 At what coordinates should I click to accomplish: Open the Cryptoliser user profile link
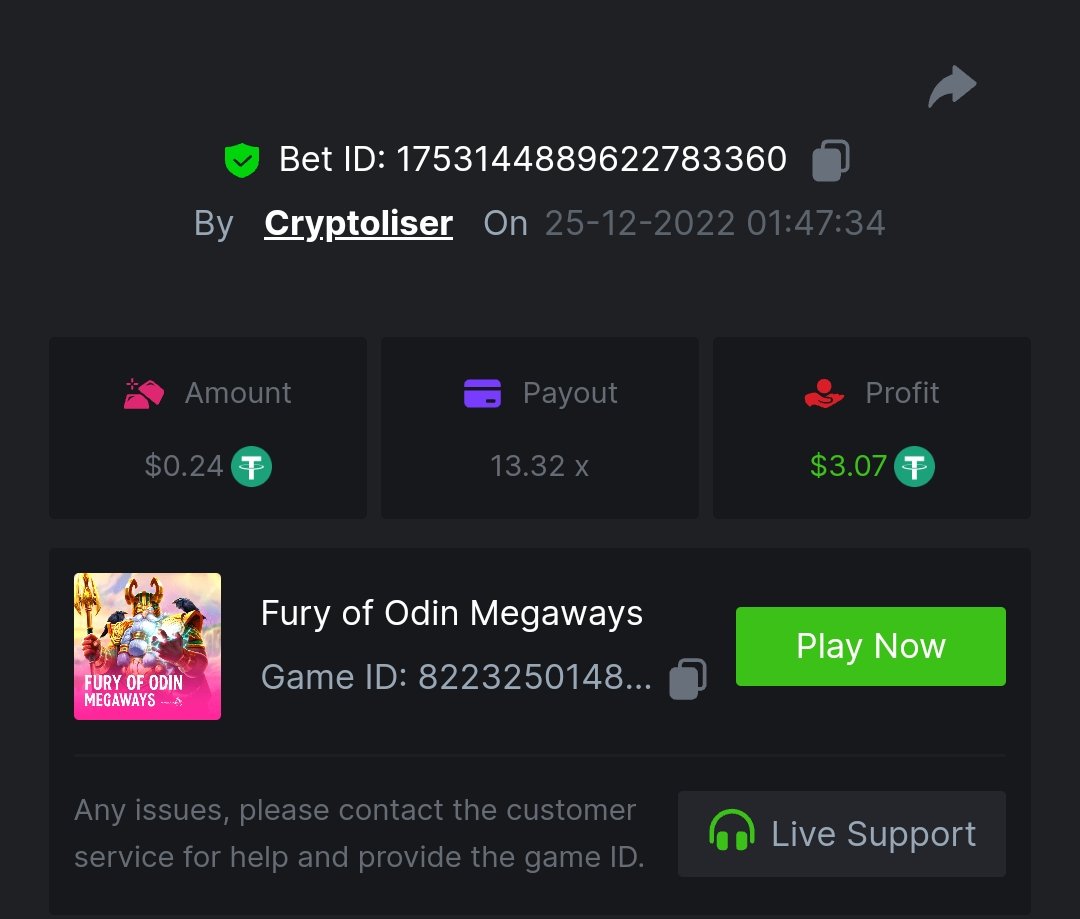coord(358,223)
